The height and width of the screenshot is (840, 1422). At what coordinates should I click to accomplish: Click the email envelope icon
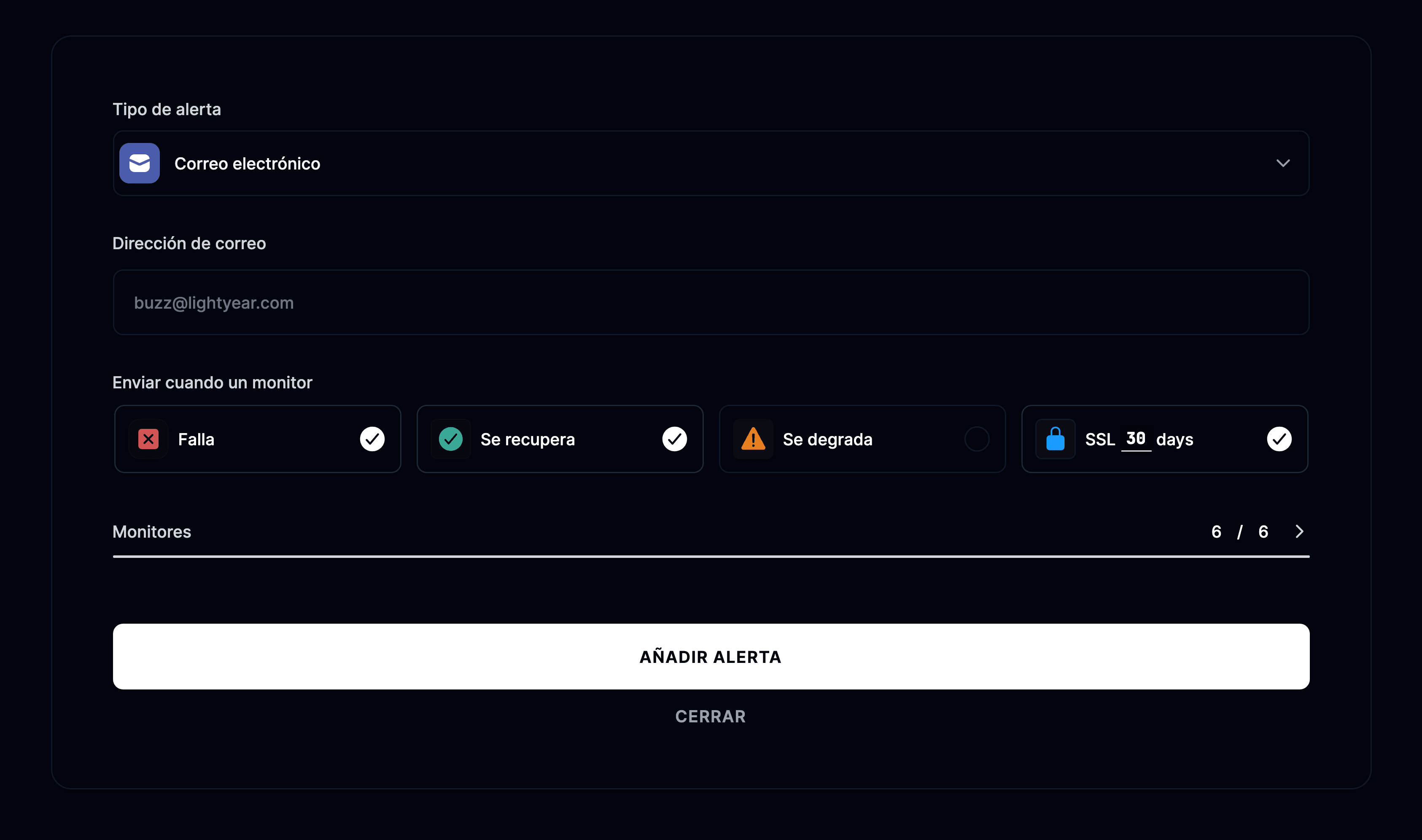[x=139, y=163]
